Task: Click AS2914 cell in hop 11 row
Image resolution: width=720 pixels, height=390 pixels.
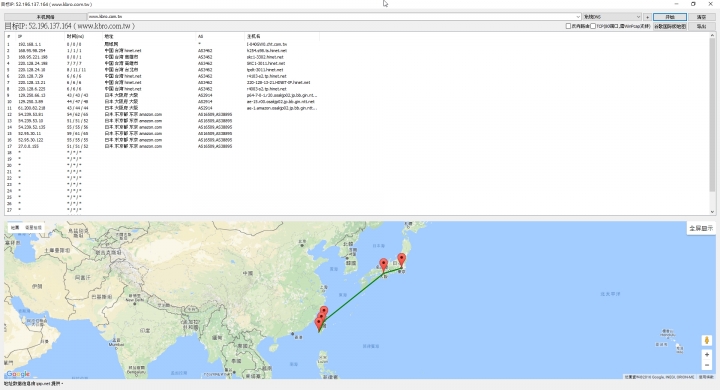Action: (205, 108)
